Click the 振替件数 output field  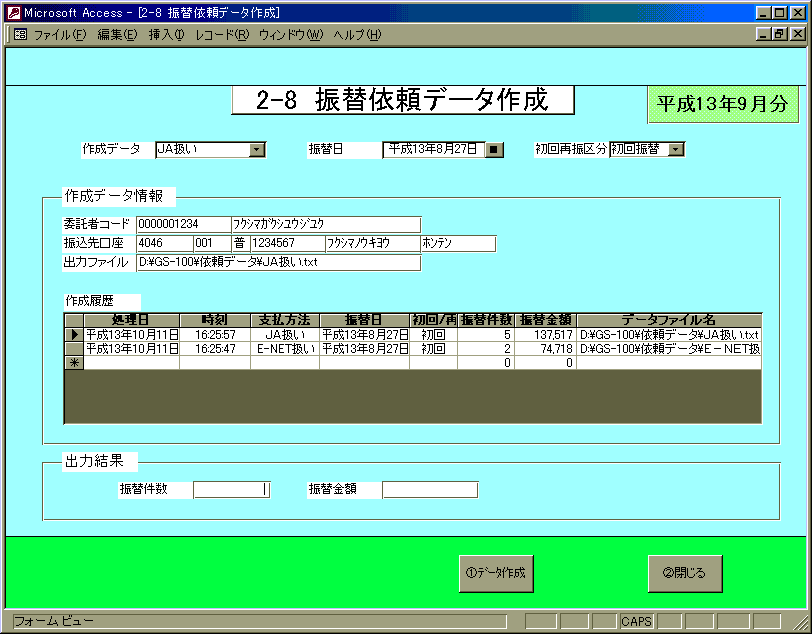click(231, 489)
